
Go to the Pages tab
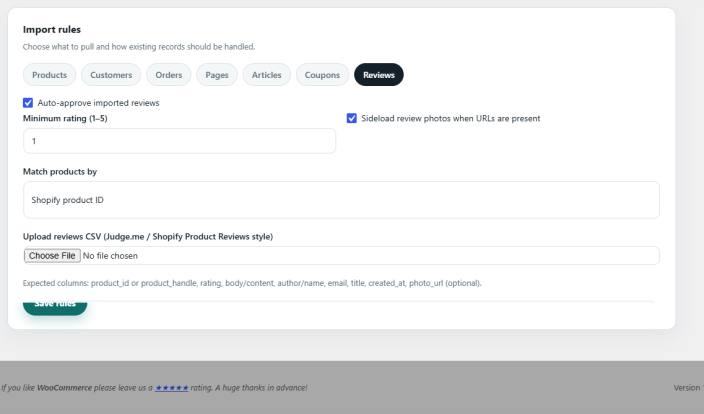(217, 75)
